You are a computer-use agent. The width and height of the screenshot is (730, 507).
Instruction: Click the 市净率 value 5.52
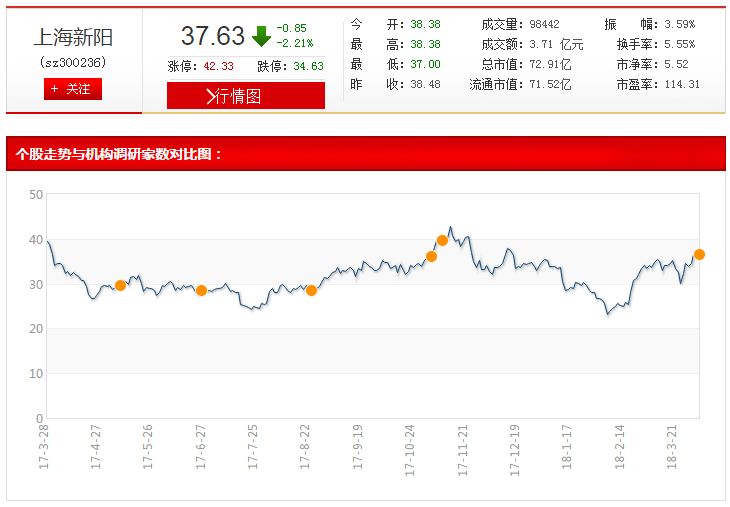click(676, 64)
